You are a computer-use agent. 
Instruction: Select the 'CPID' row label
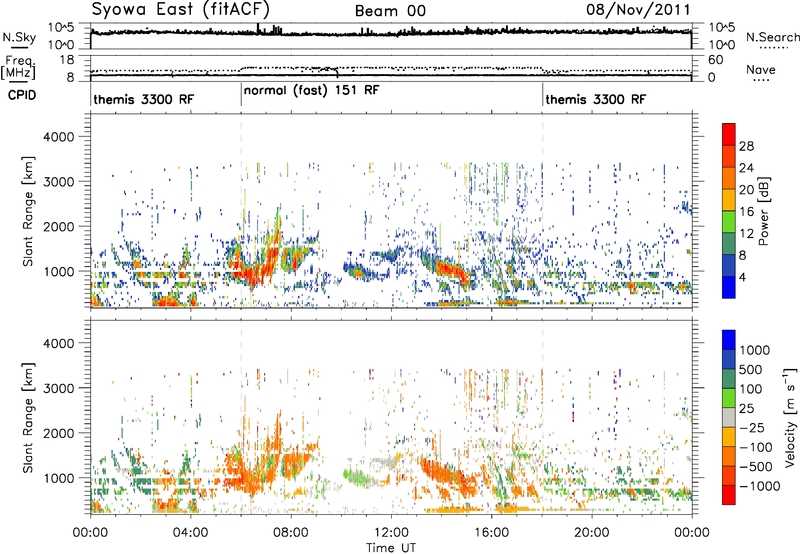coord(22,95)
